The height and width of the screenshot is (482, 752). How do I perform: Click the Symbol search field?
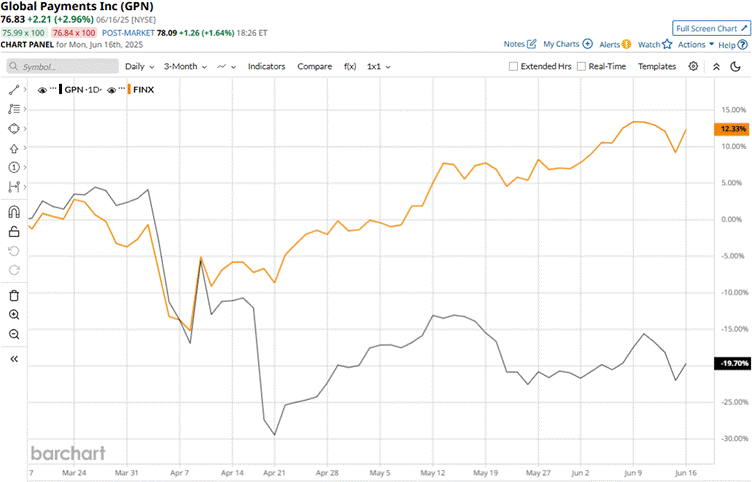click(x=62, y=67)
